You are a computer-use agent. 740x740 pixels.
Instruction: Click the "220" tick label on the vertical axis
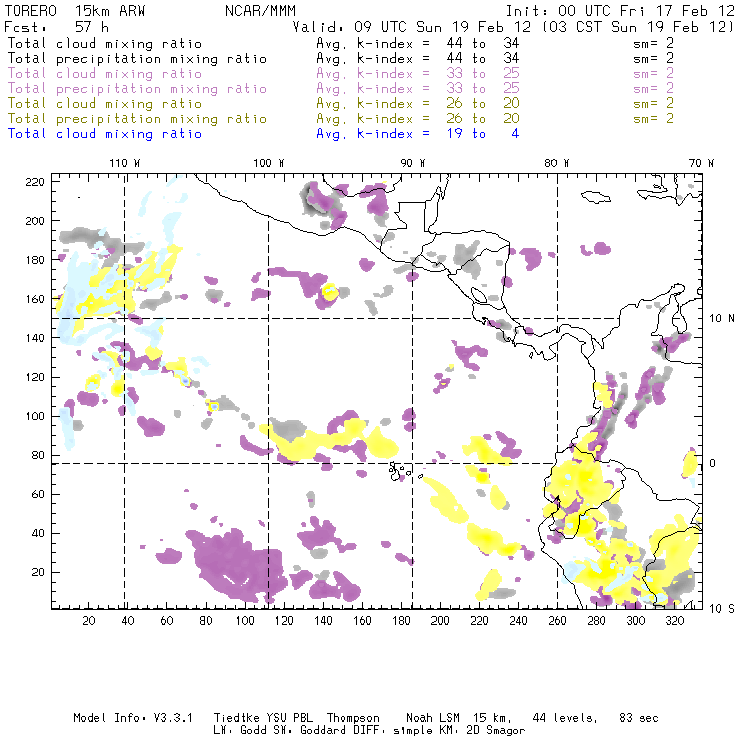pyautogui.click(x=35, y=182)
